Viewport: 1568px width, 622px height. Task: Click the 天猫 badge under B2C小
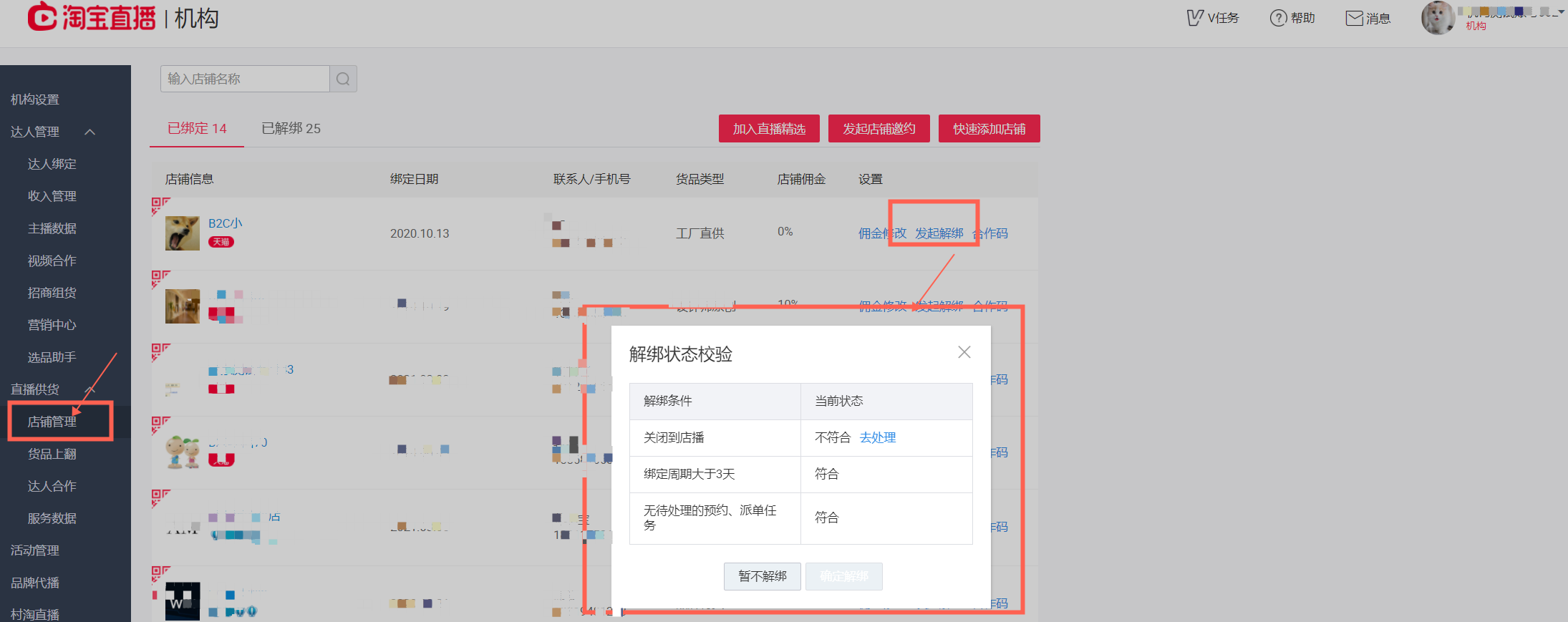(x=221, y=242)
